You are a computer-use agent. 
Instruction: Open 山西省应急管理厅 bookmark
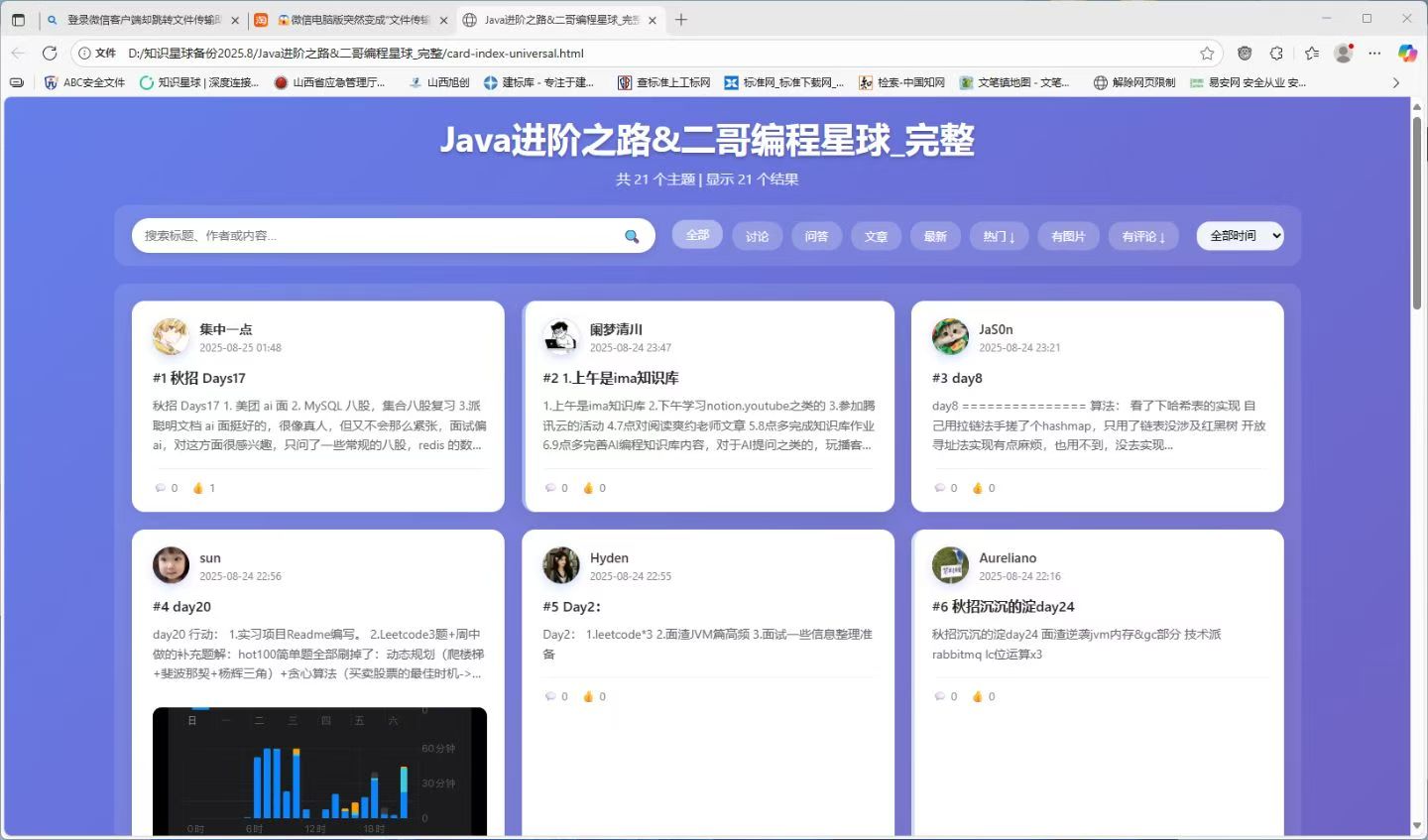coord(330,83)
